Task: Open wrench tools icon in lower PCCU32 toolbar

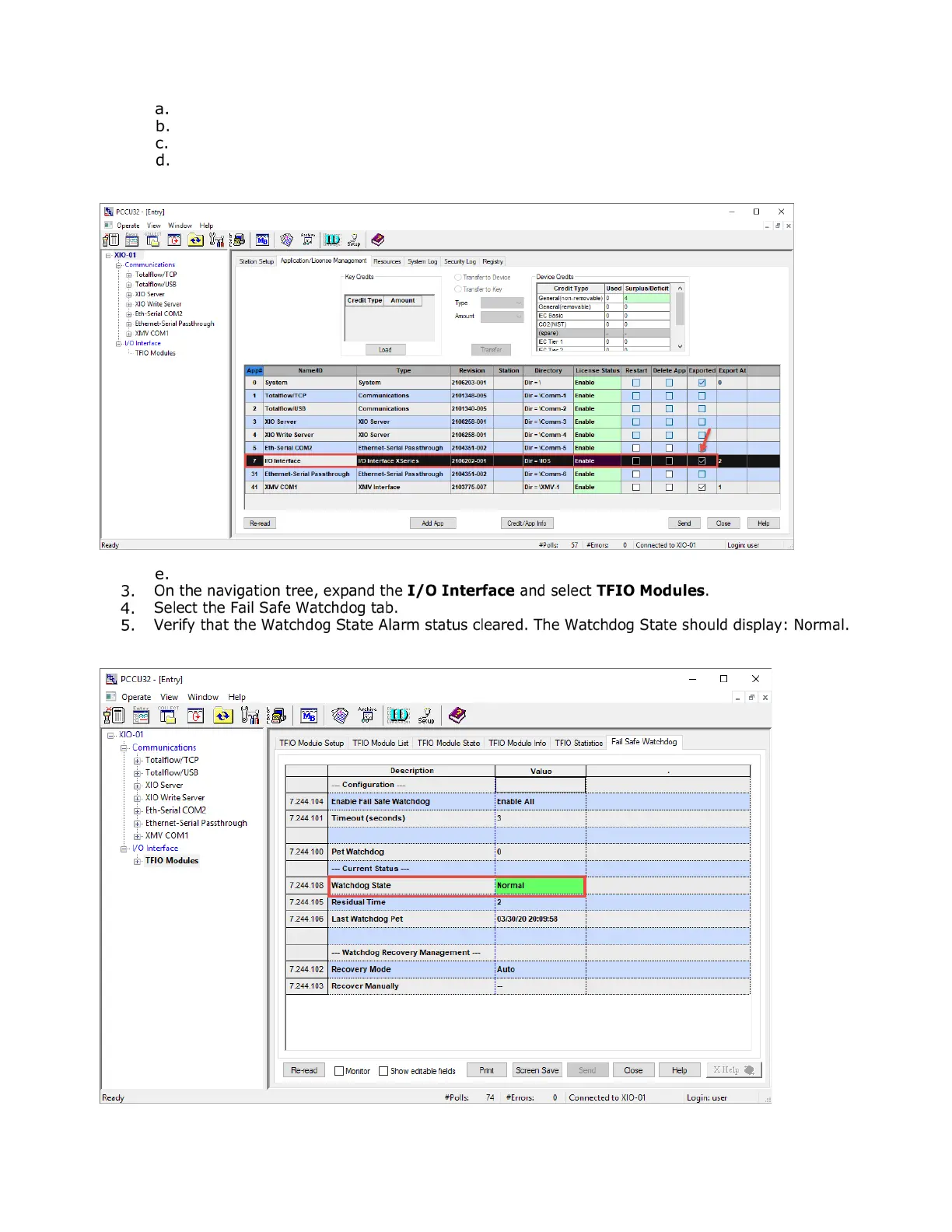Action: [x=250, y=715]
